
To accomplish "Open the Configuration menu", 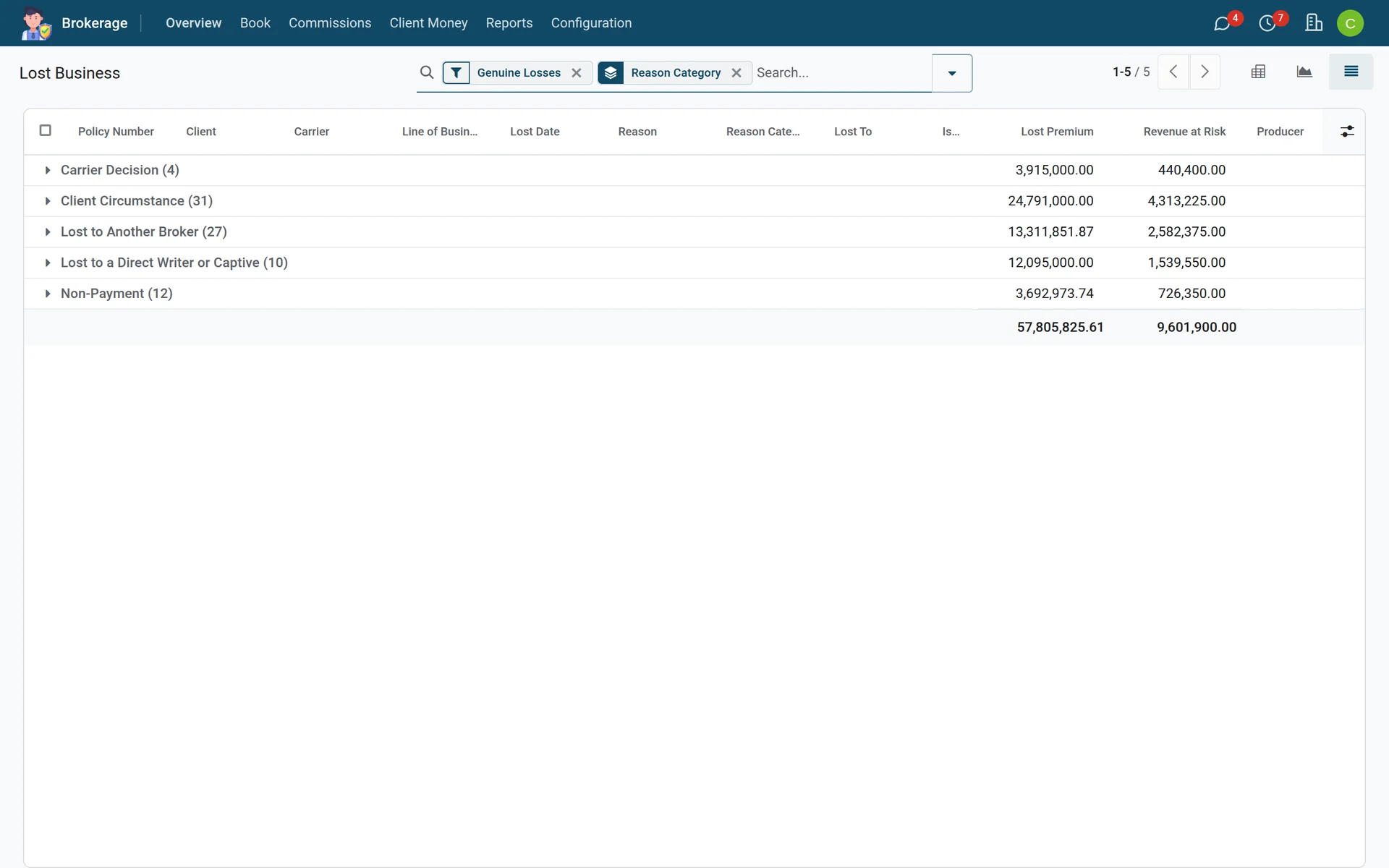I will (x=591, y=23).
